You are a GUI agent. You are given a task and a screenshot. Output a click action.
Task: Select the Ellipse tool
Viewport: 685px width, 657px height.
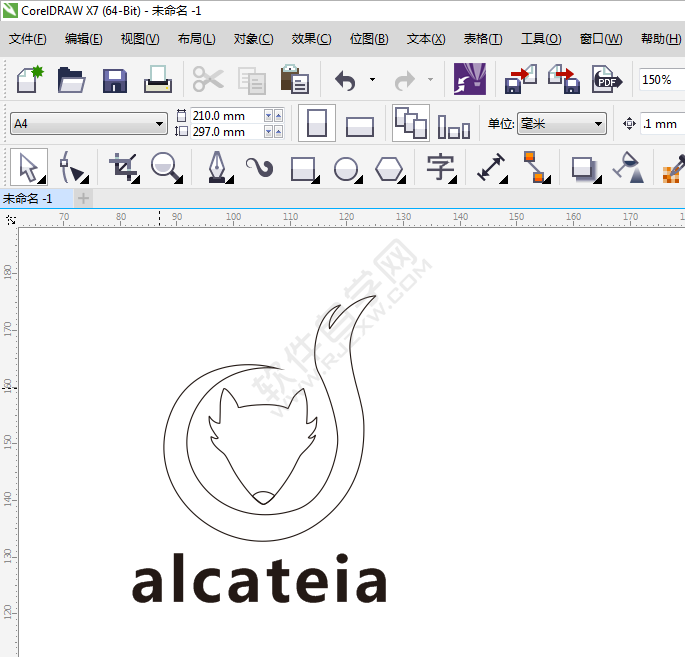click(348, 169)
